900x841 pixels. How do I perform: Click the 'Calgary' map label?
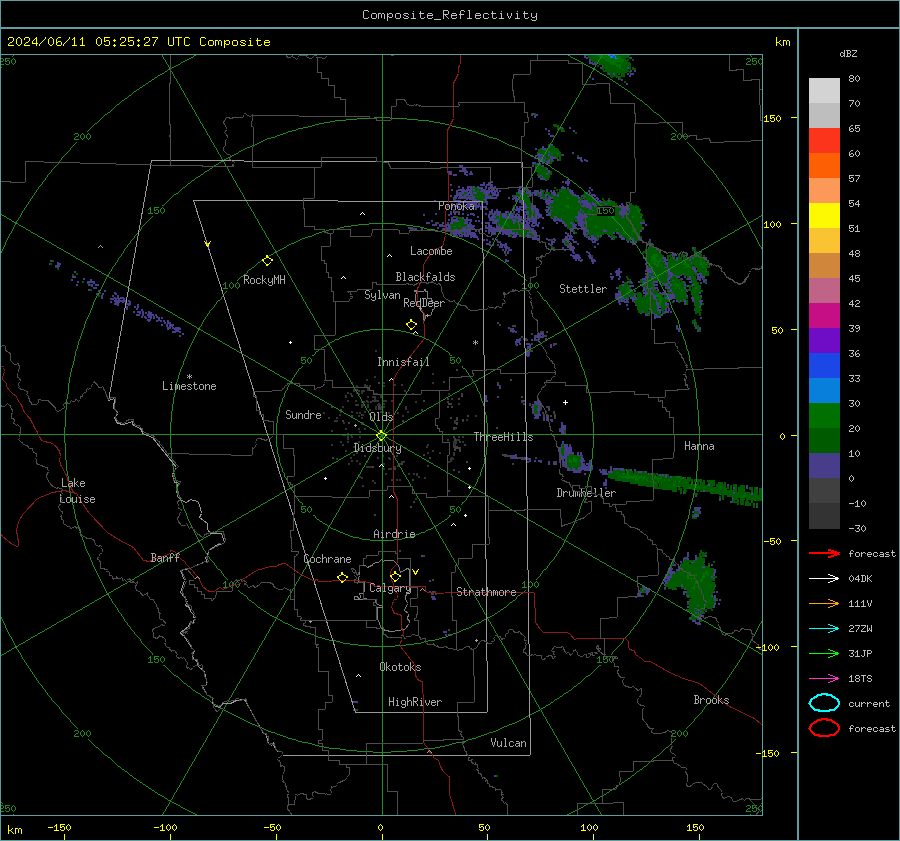click(390, 588)
